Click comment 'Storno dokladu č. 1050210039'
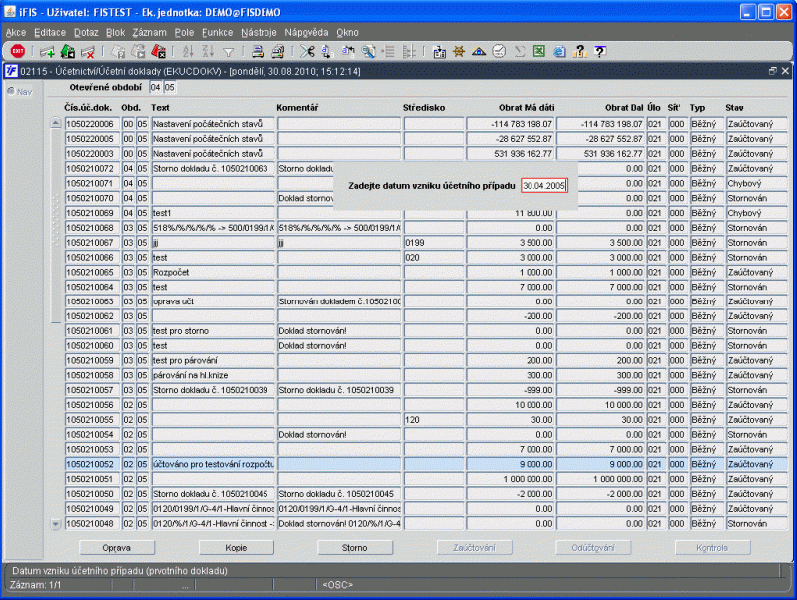 [339, 390]
